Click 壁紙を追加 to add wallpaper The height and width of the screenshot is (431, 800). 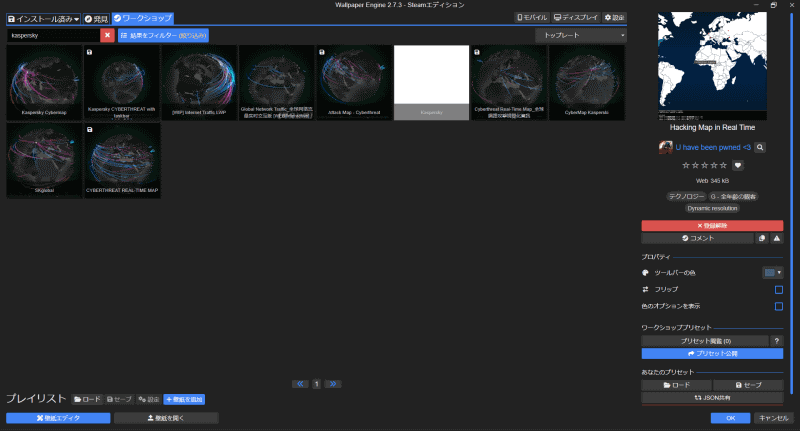(184, 399)
